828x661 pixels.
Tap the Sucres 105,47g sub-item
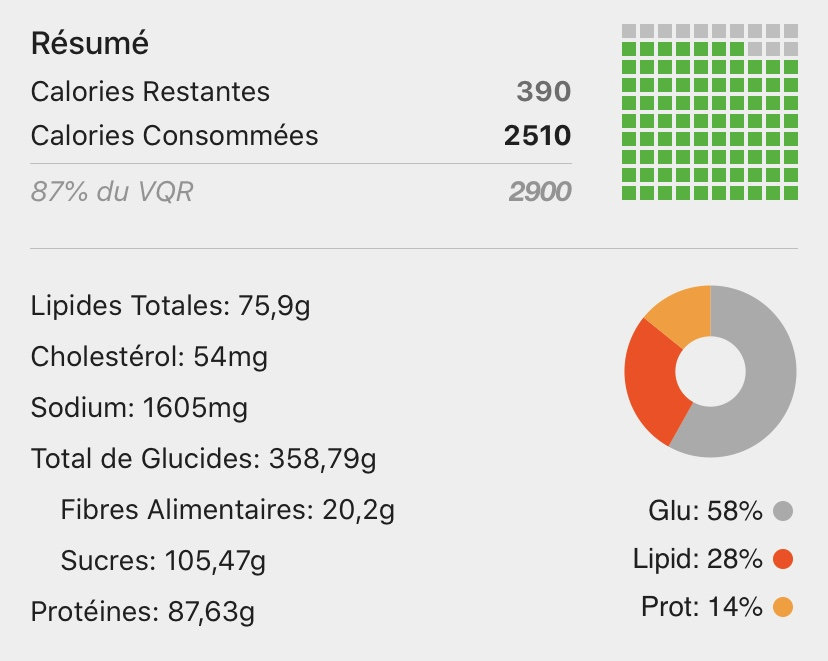(x=163, y=562)
